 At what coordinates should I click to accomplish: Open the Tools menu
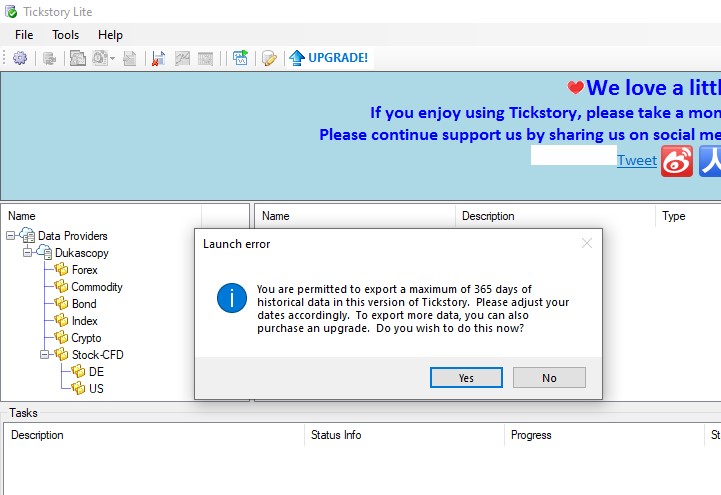click(65, 35)
